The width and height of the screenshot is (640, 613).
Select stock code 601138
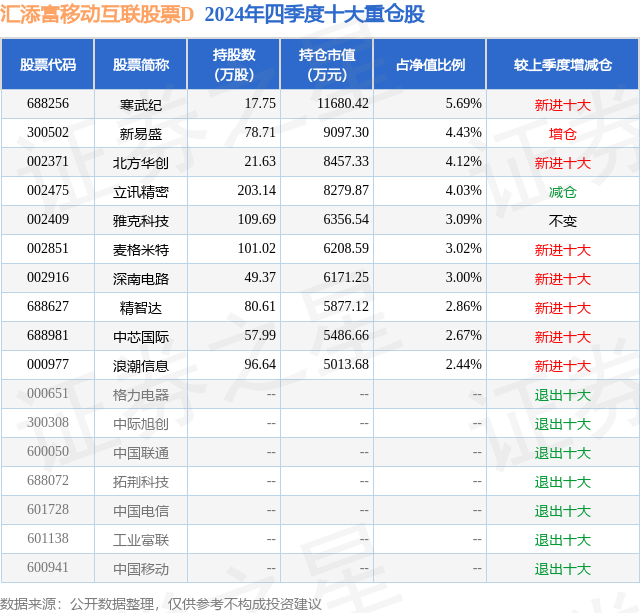[x=48, y=538]
